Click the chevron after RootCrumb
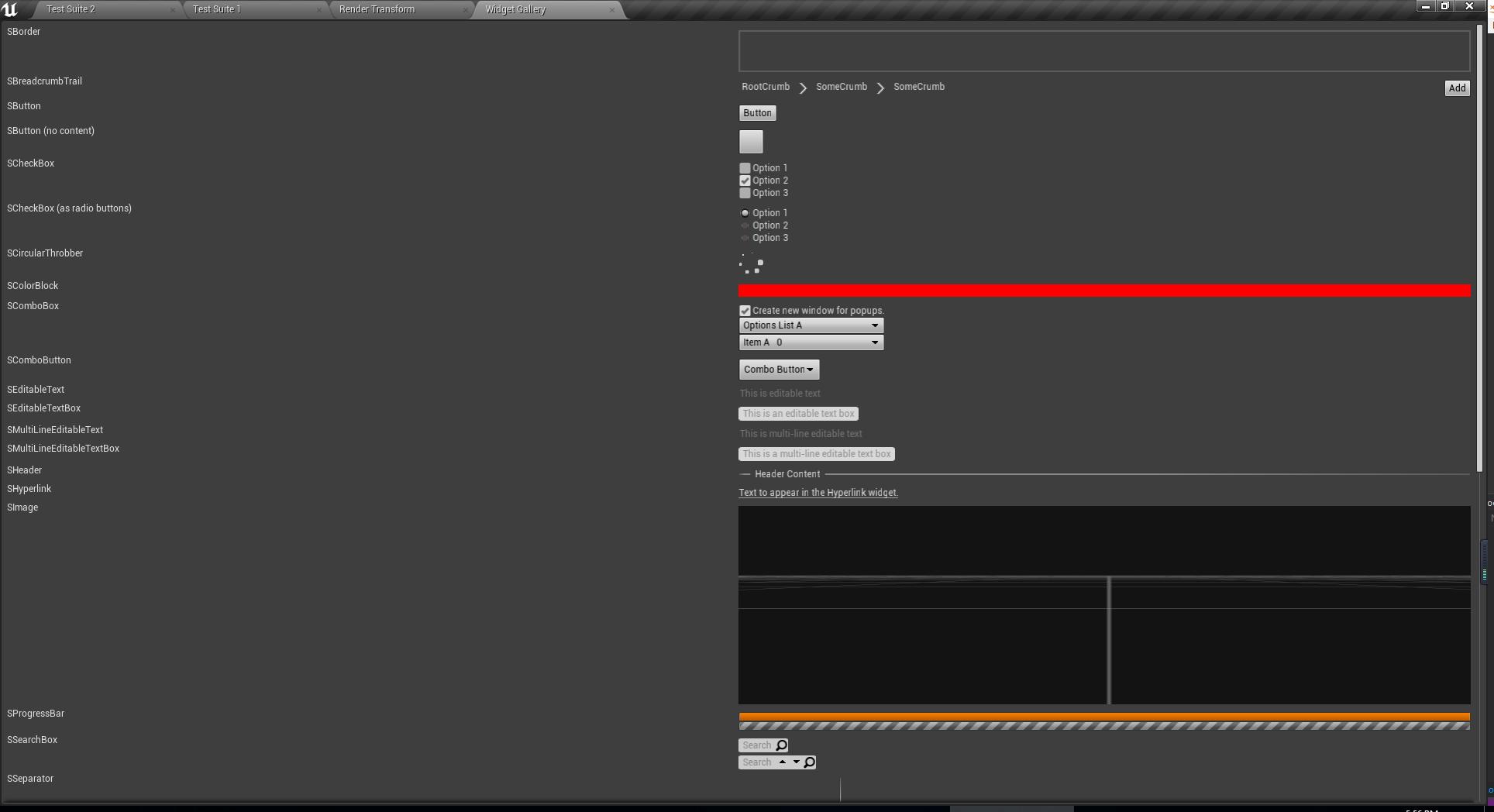Viewport: 1494px width, 812px height. [803, 88]
